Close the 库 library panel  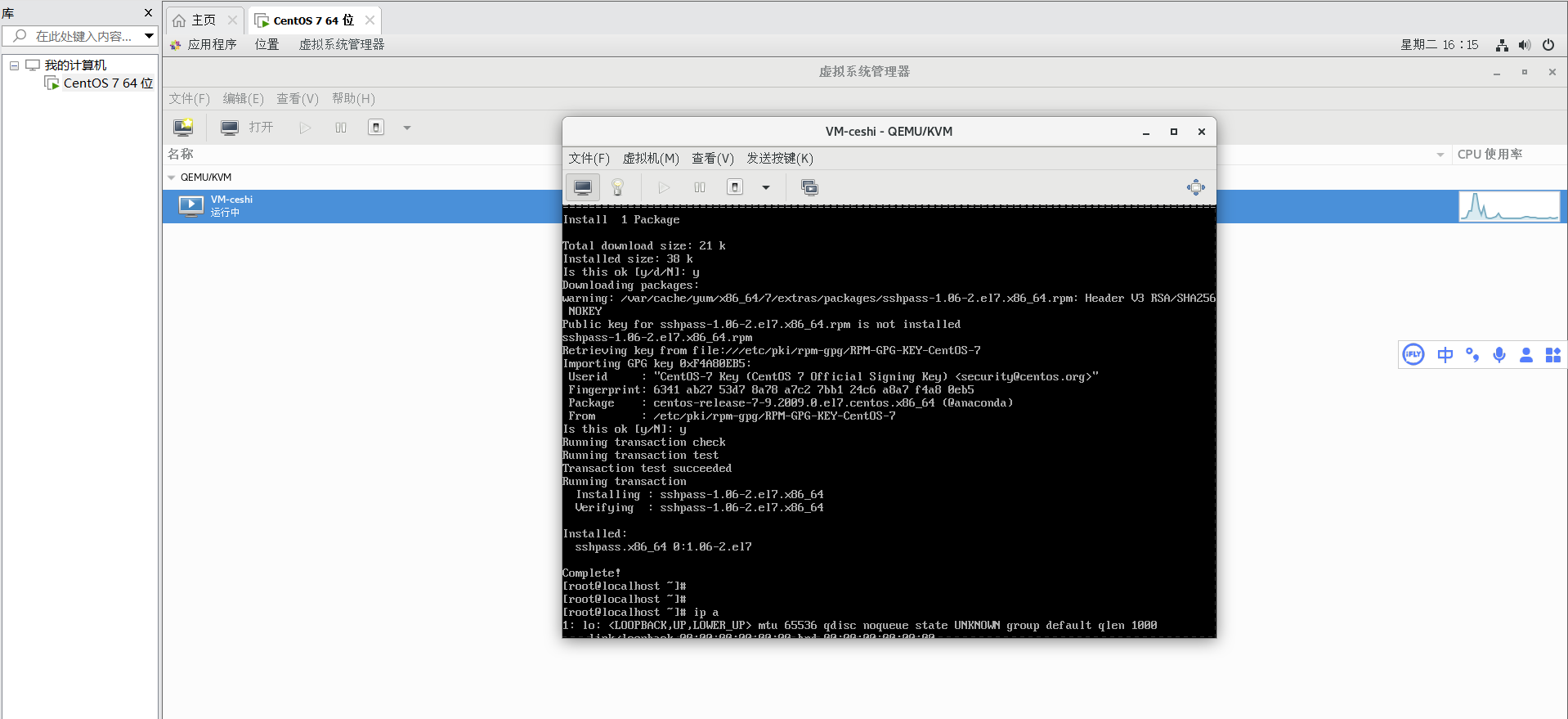pos(148,13)
